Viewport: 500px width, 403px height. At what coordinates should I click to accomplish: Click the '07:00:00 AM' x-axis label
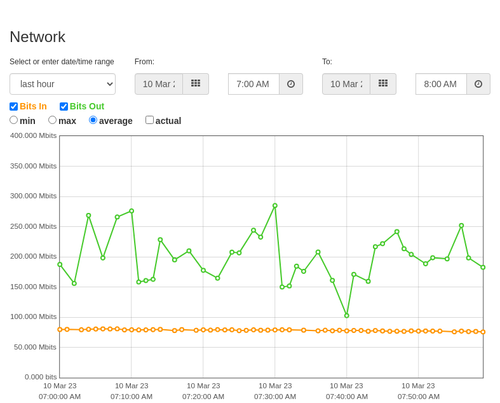(60, 397)
